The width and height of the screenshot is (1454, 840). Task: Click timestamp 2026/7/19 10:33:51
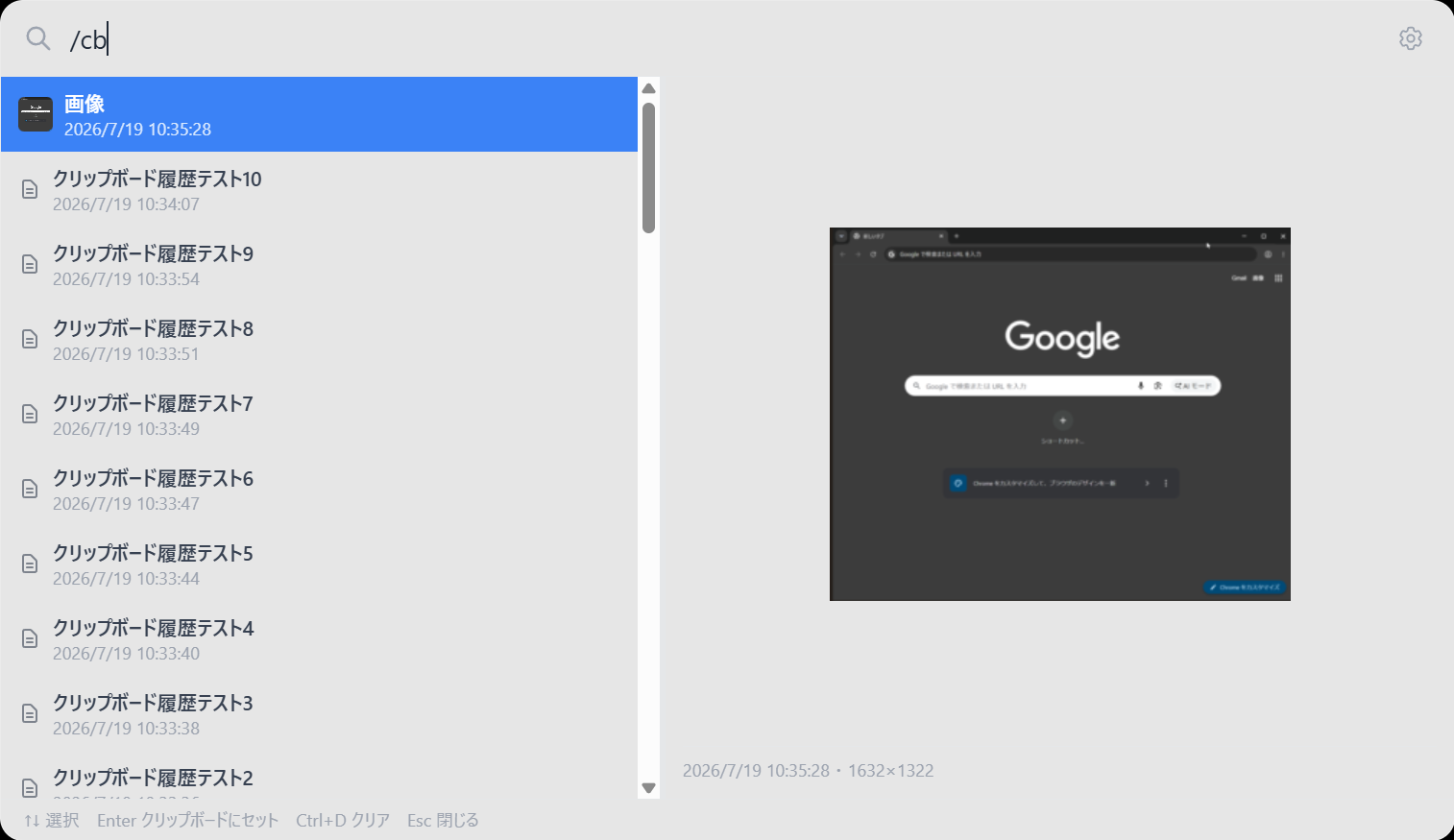click(x=126, y=354)
